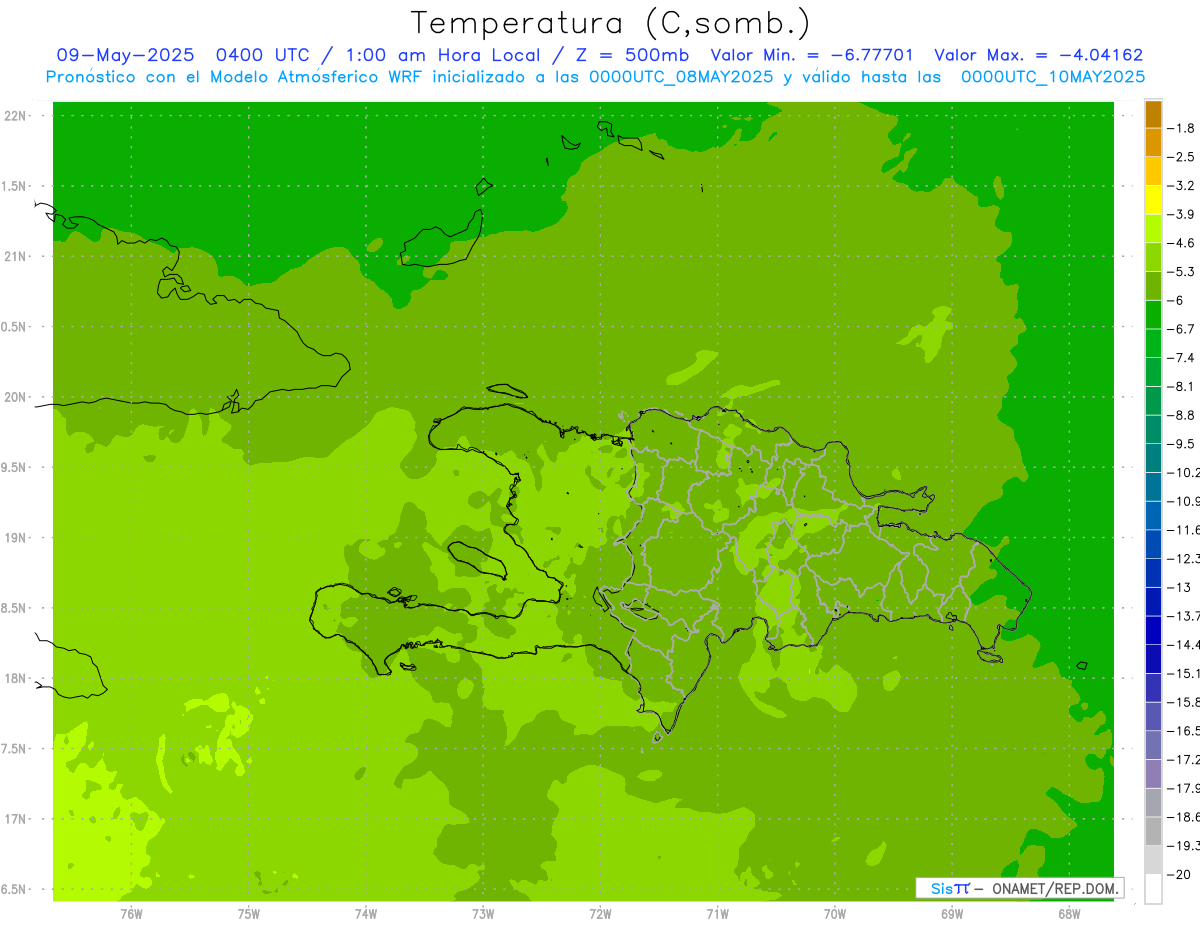Select the '72W' longitude label
This screenshot has width=1200, height=927.
tap(600, 913)
